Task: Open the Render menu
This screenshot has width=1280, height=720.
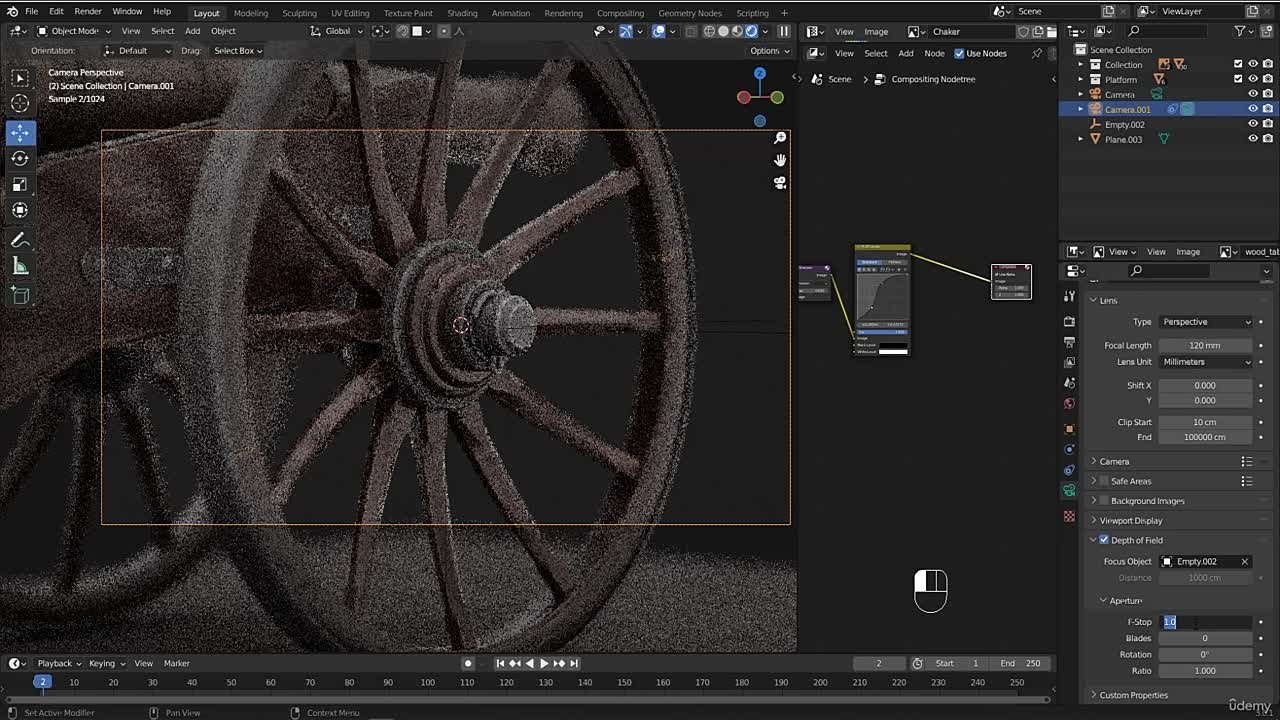Action: [88, 11]
